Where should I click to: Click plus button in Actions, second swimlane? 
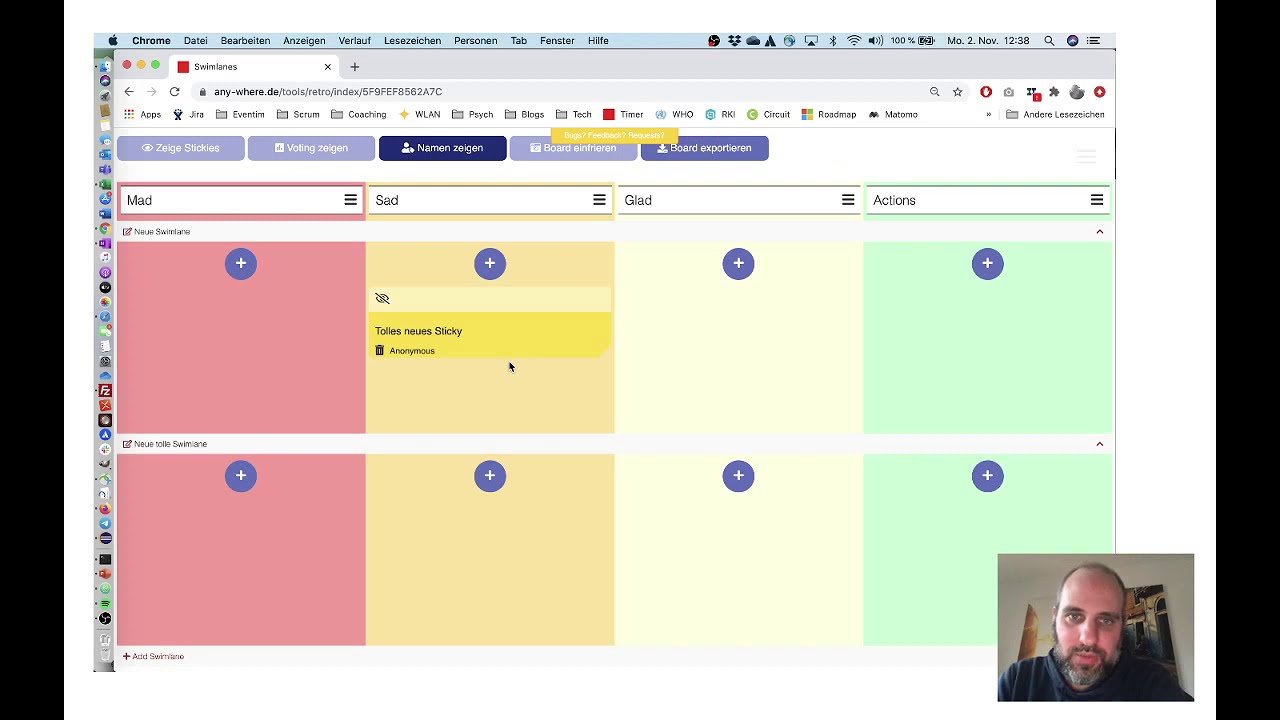pos(987,476)
